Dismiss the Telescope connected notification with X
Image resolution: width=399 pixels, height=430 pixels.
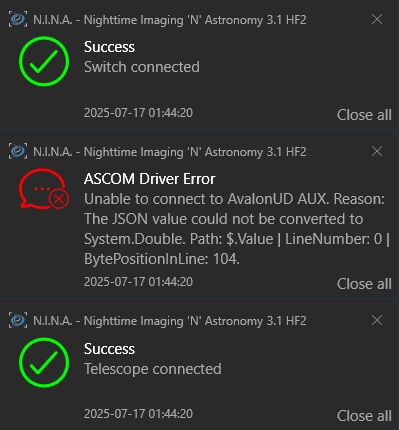(377, 320)
